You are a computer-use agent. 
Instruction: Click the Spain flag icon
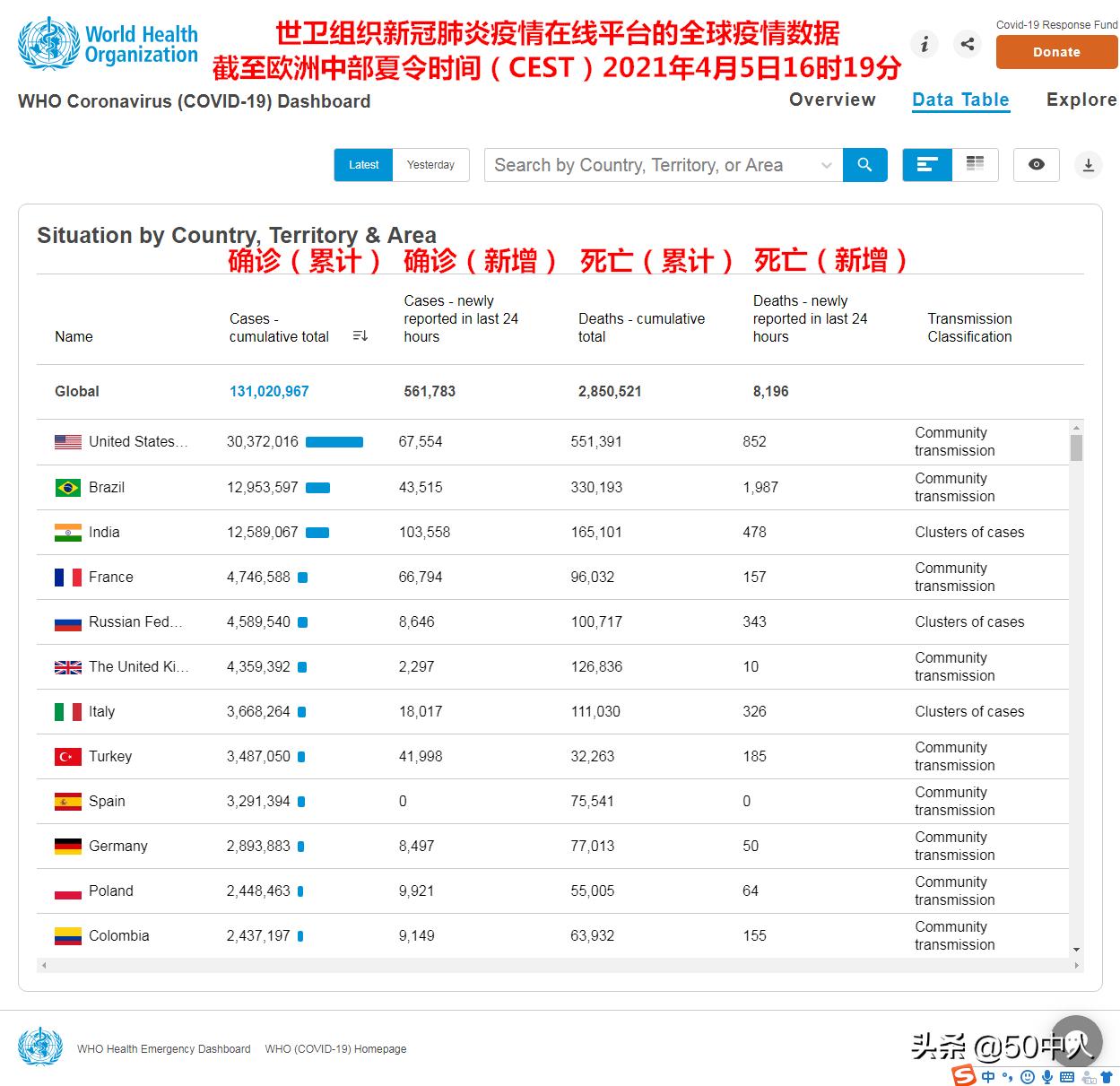68,801
